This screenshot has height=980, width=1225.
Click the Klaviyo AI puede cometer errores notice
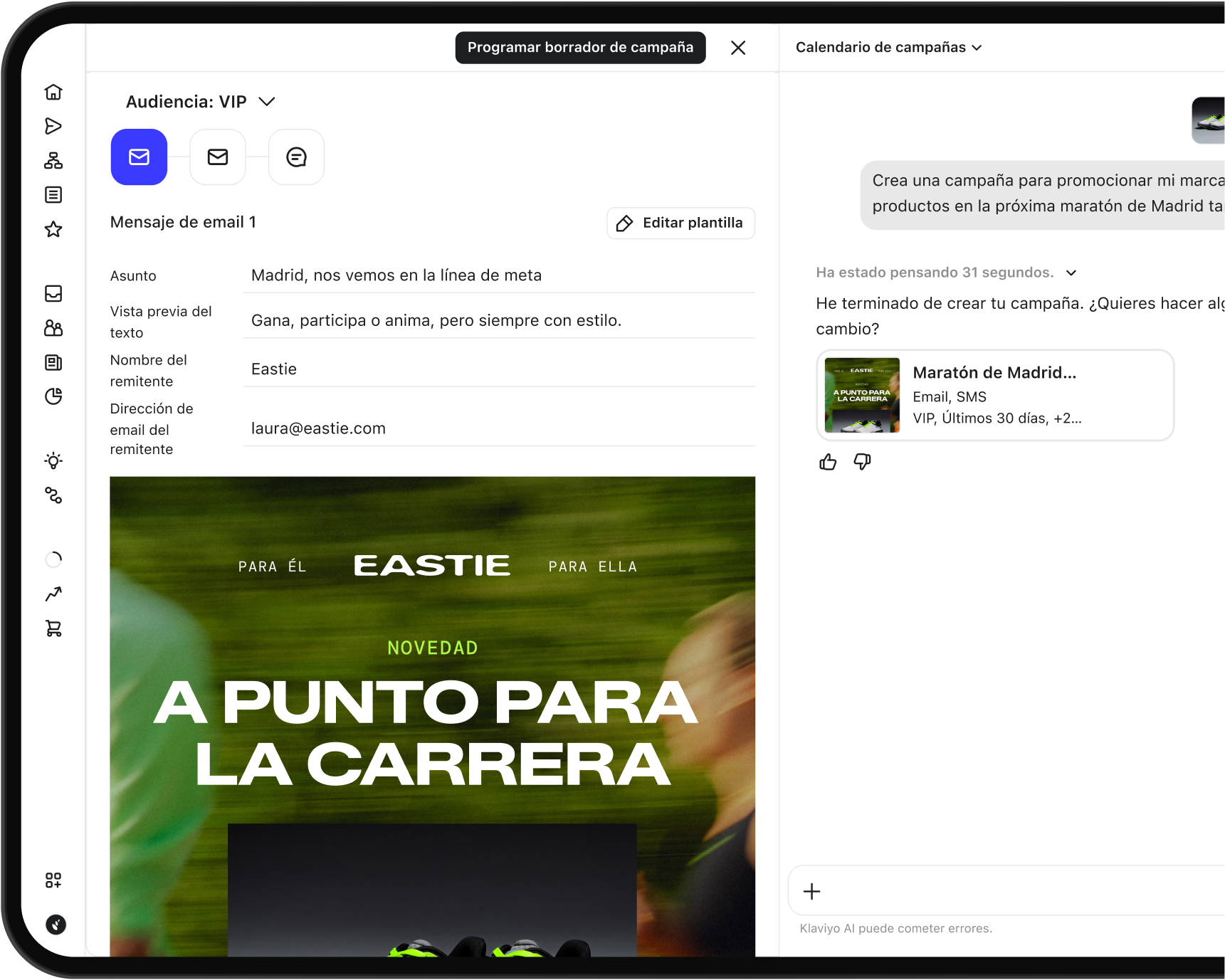click(895, 928)
